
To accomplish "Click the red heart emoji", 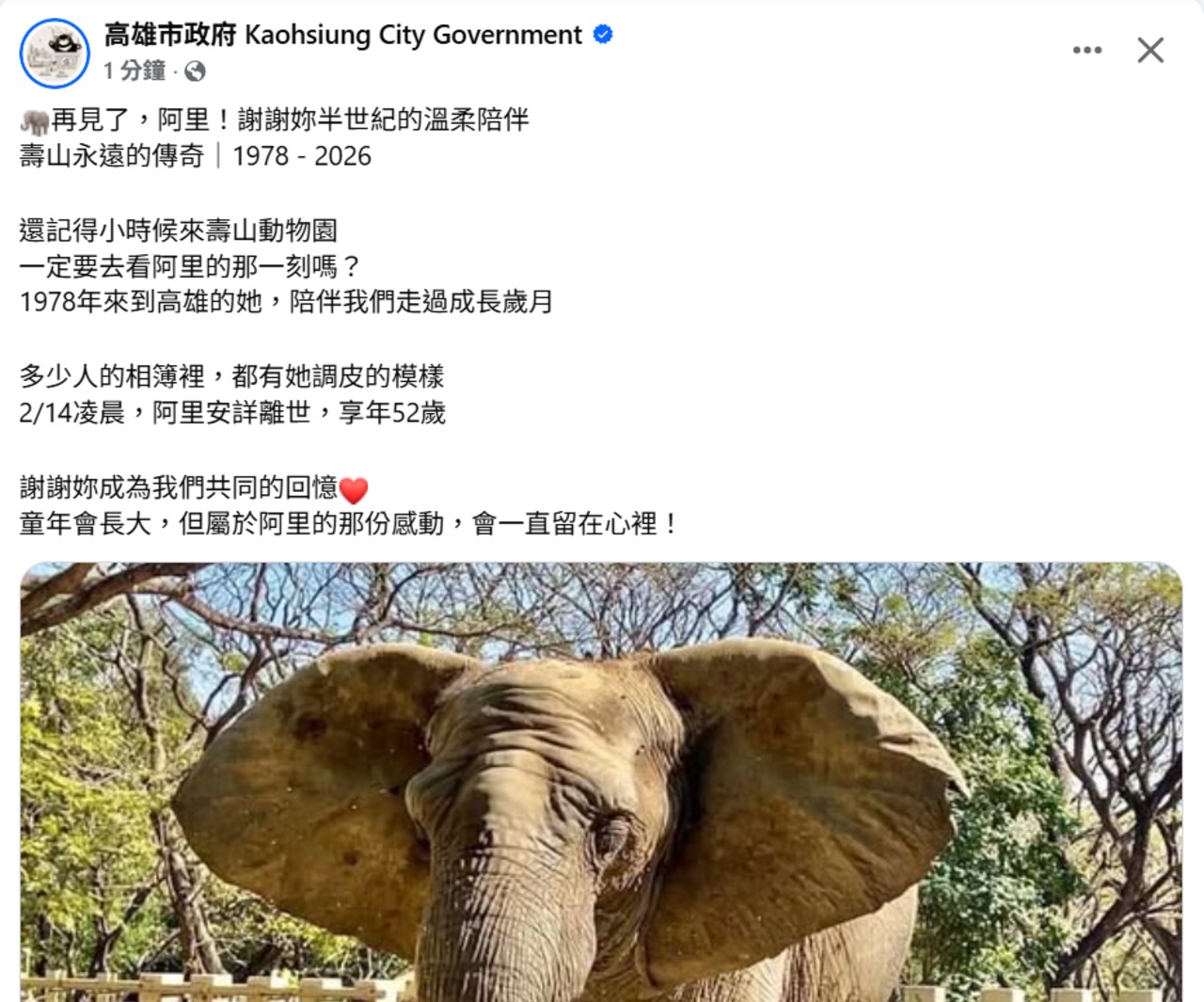I will coord(353,489).
